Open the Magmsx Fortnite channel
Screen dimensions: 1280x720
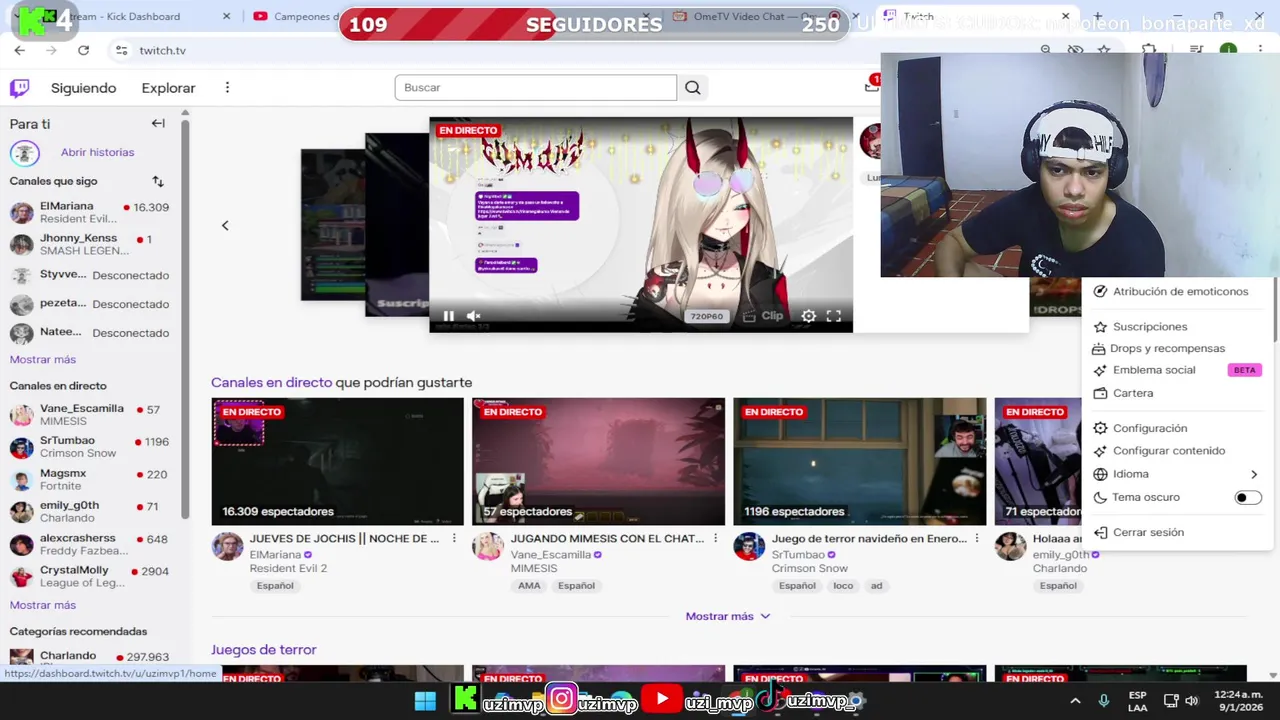90,479
